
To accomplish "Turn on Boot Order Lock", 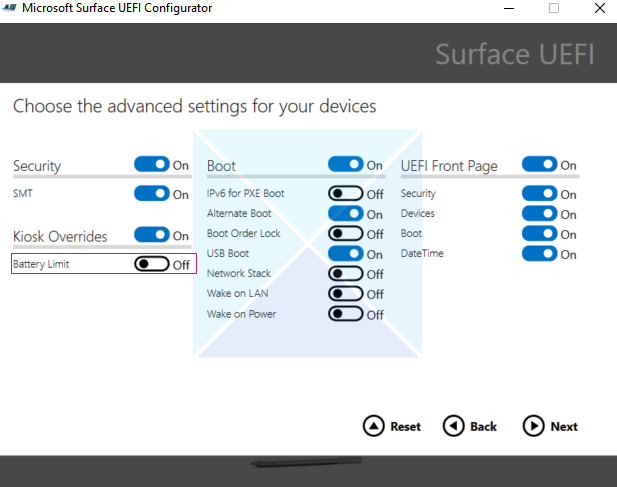I will click(345, 234).
